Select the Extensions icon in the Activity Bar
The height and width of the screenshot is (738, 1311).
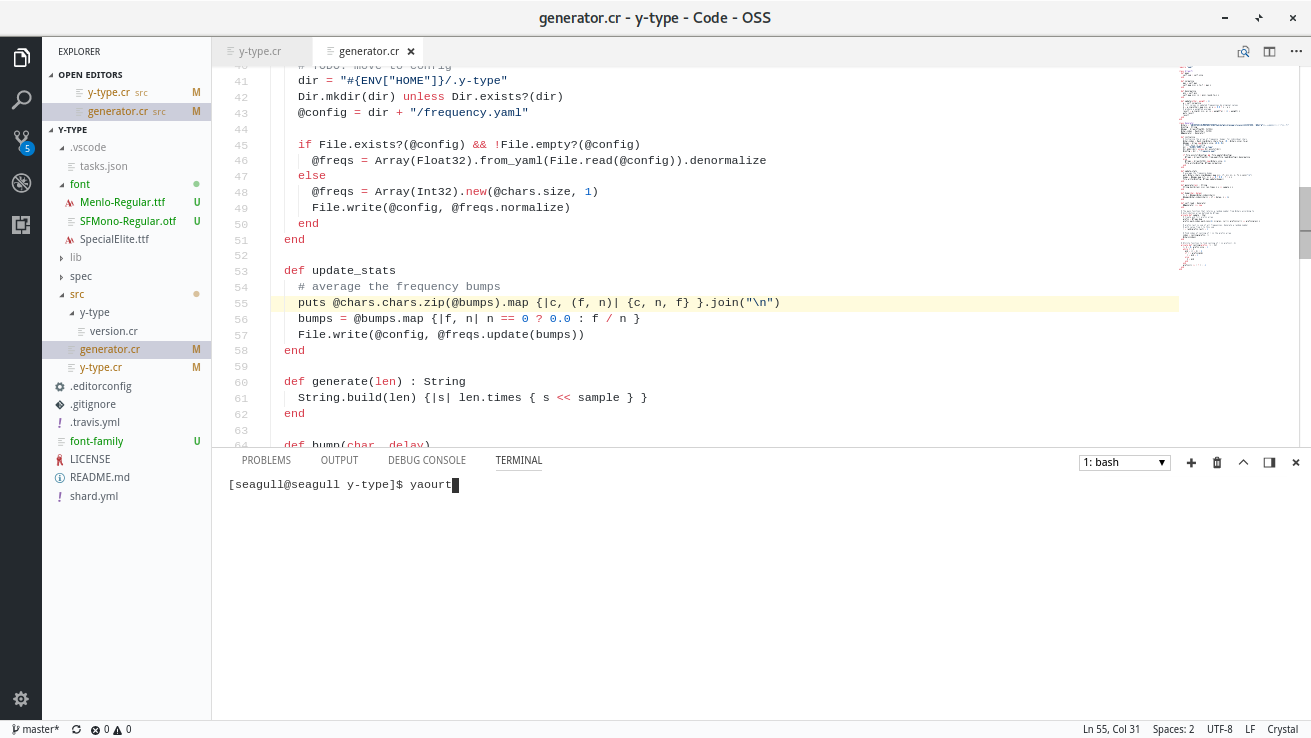click(20, 225)
